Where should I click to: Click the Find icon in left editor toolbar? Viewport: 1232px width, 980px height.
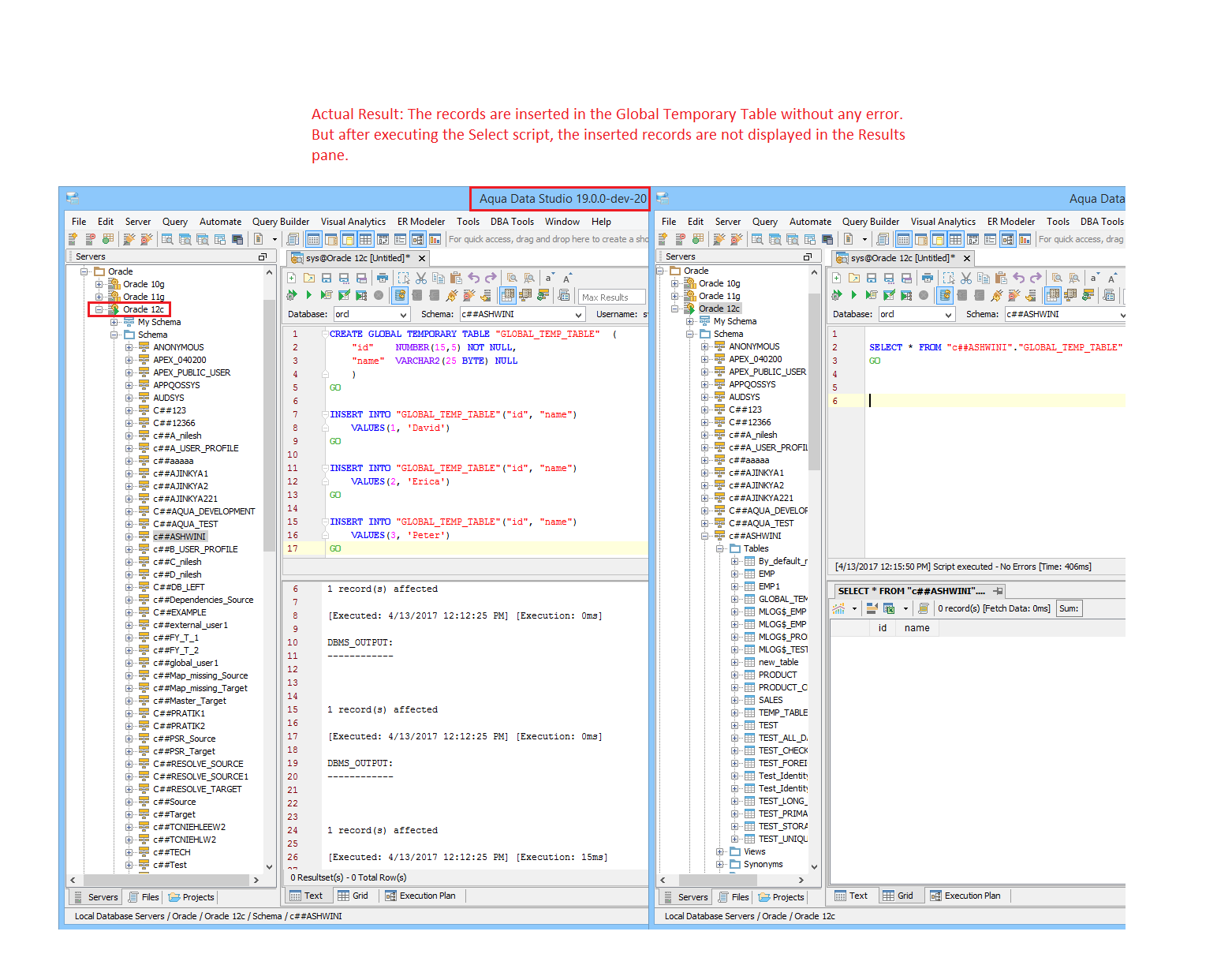(512, 278)
